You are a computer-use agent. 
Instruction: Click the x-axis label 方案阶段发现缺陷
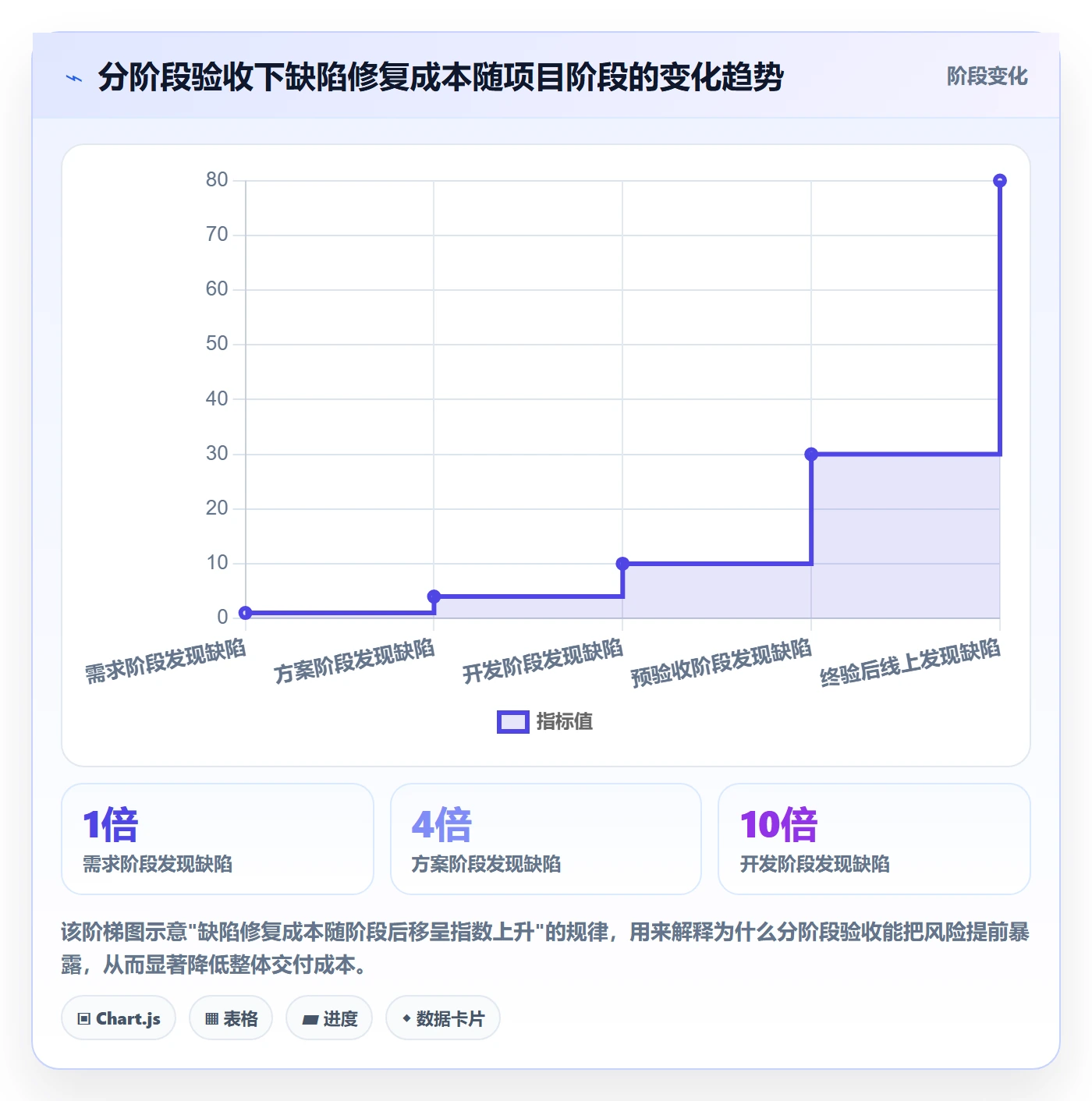click(x=354, y=661)
